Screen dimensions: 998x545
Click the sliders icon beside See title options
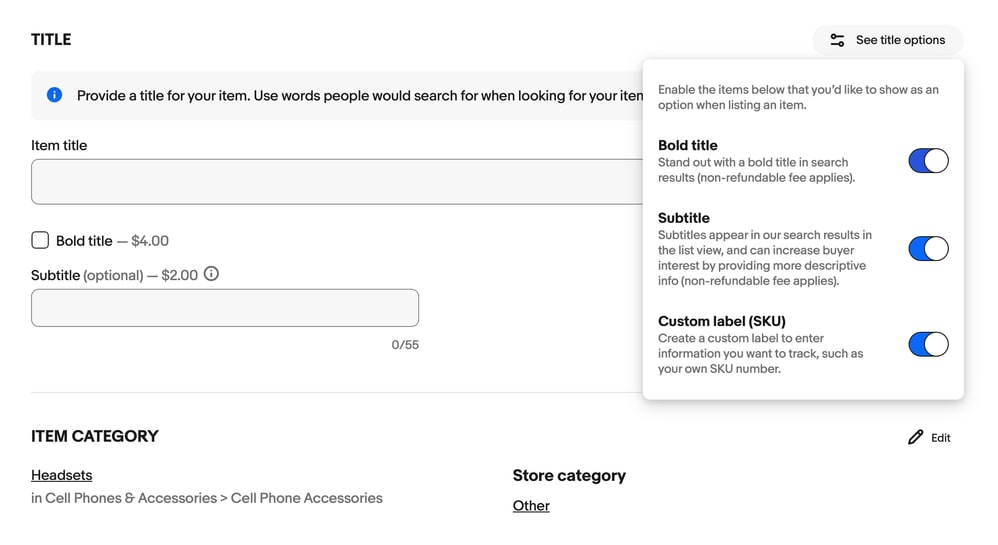(837, 40)
